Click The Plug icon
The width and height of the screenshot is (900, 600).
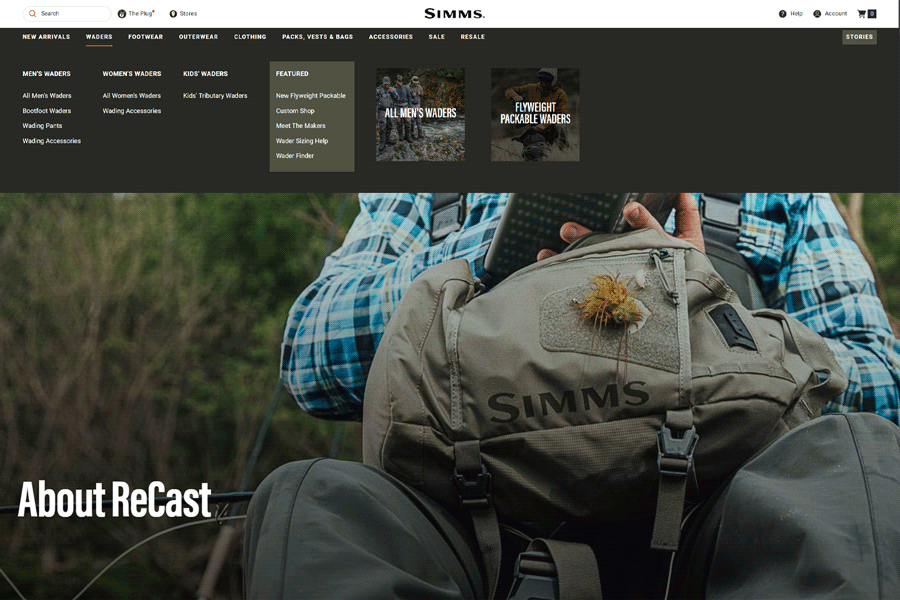[122, 14]
